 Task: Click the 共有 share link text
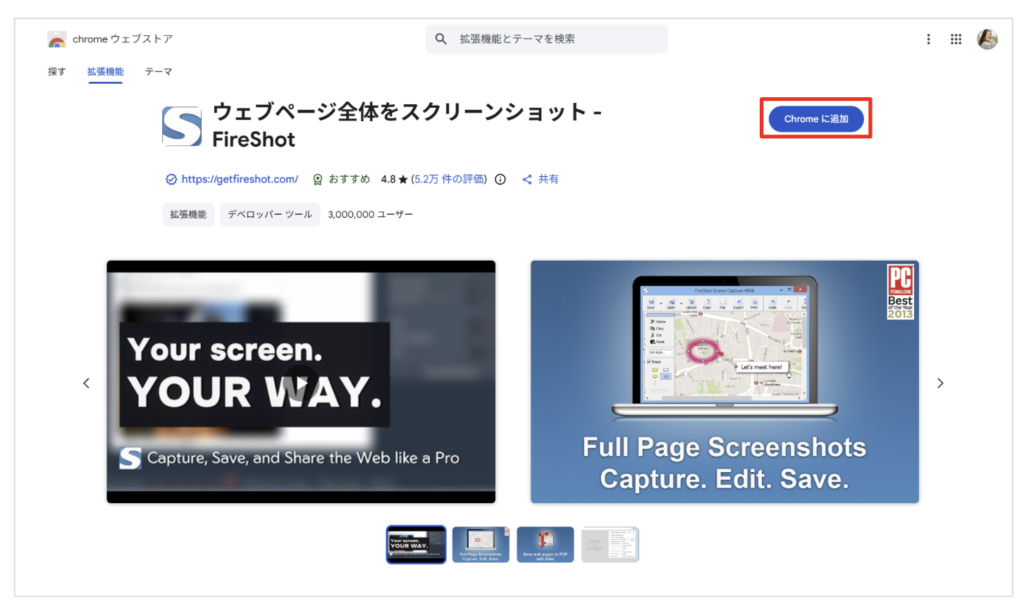548,180
